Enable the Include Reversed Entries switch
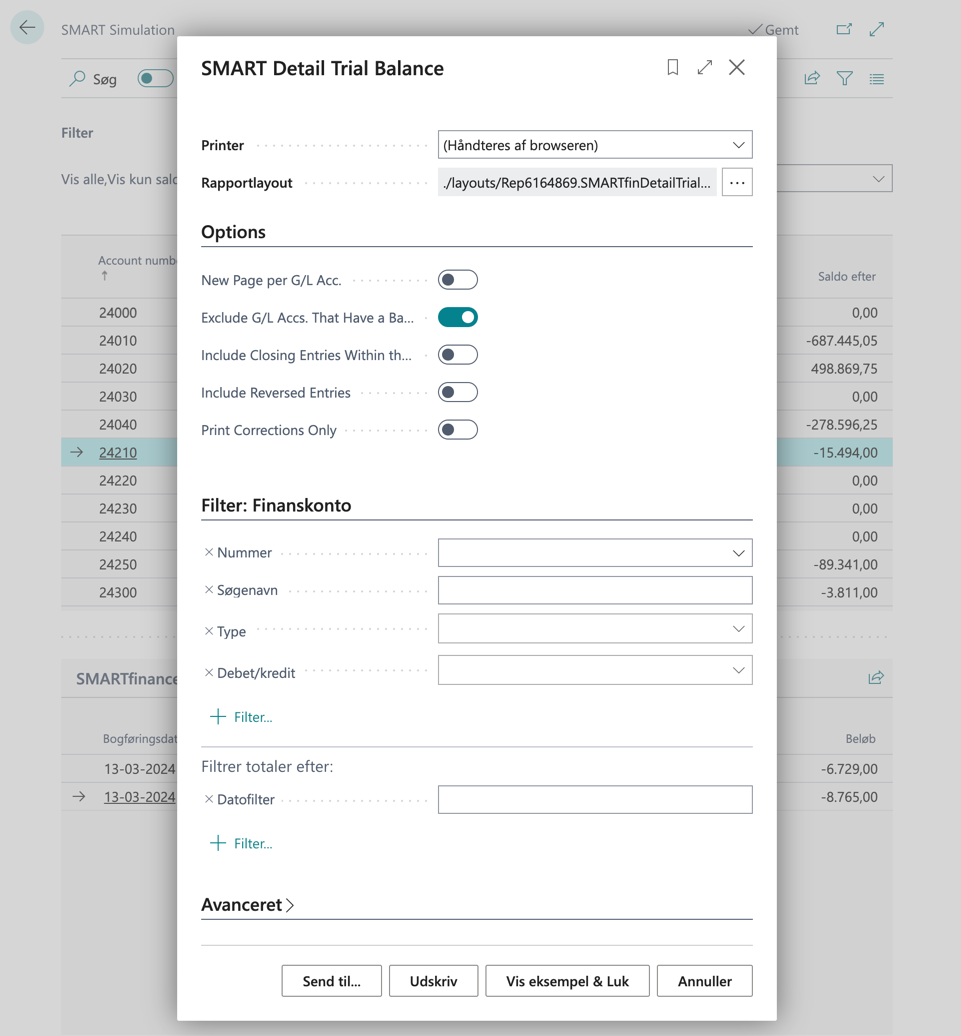Viewport: 961px width, 1036px height. (x=458, y=392)
